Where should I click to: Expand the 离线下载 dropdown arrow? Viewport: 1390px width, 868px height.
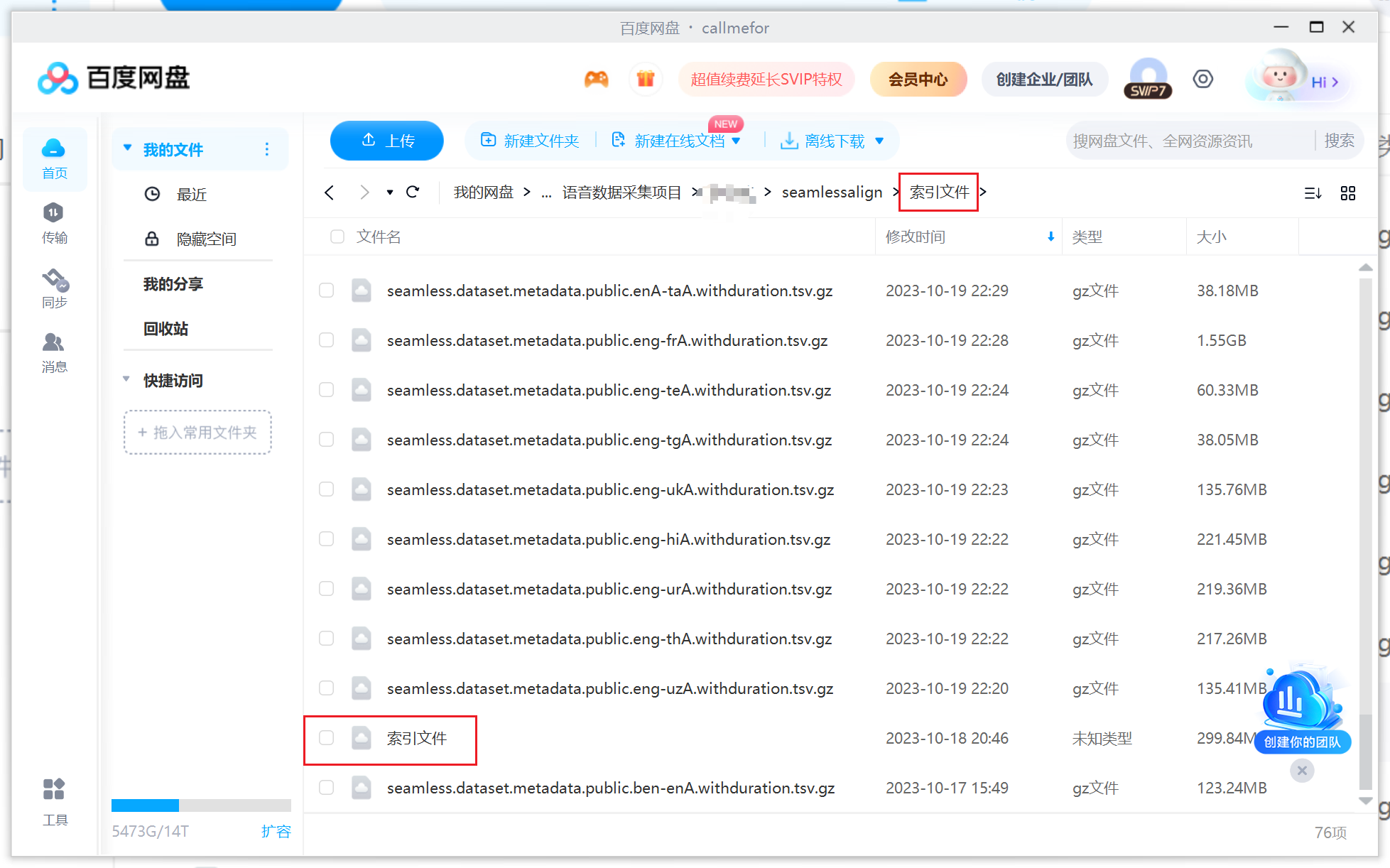(880, 141)
